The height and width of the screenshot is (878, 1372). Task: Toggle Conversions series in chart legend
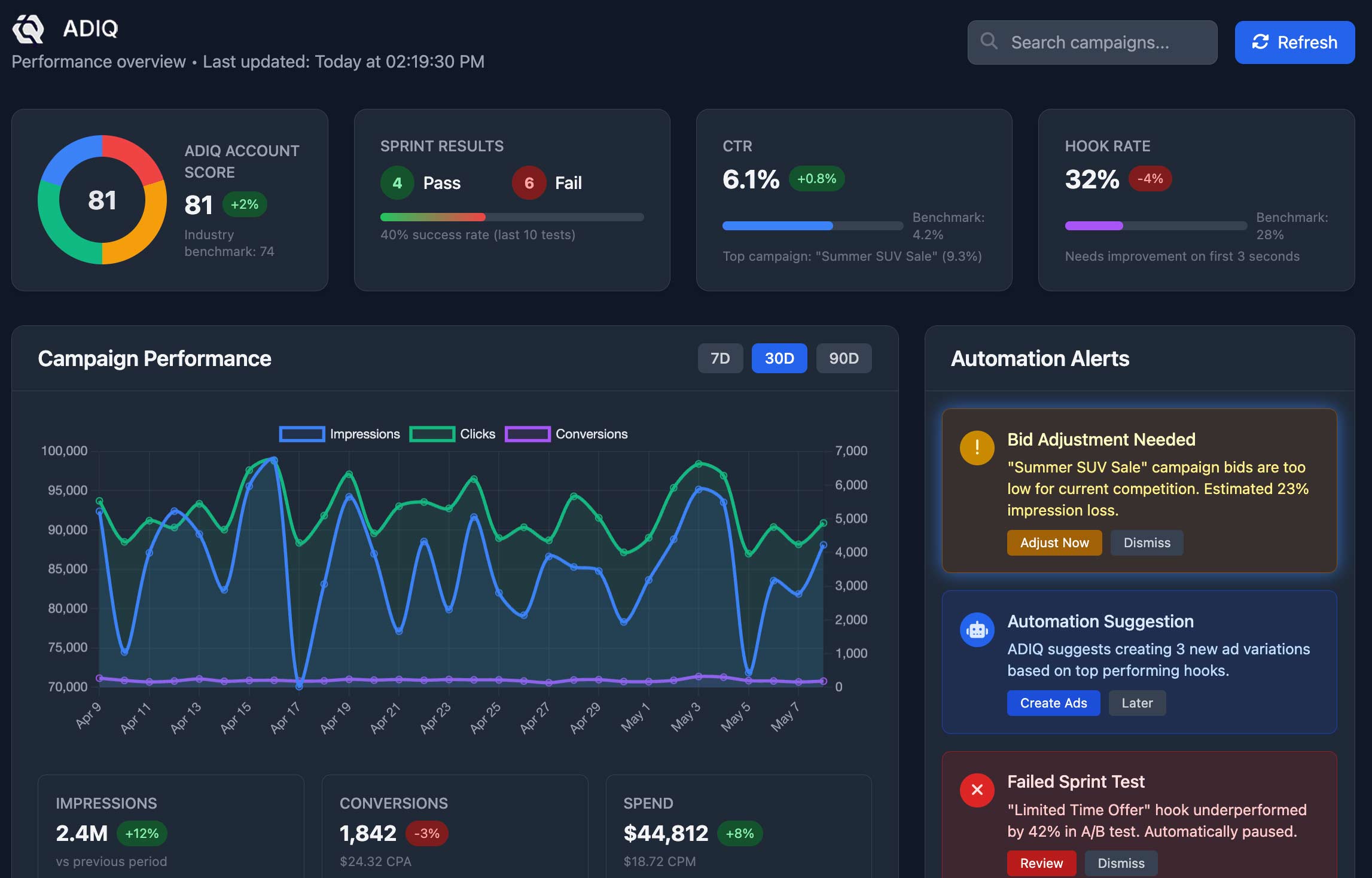(566, 434)
